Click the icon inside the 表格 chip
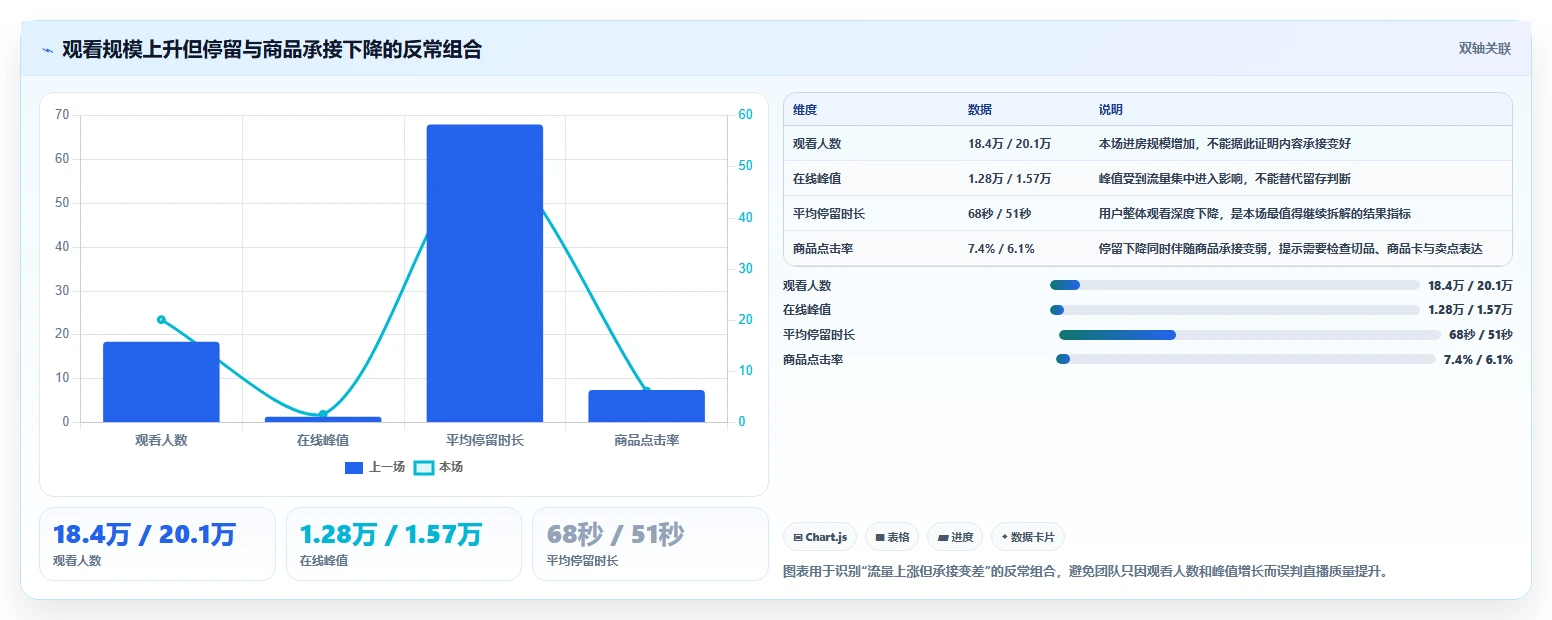Image resolution: width=1552 pixels, height=620 pixels. (880, 538)
